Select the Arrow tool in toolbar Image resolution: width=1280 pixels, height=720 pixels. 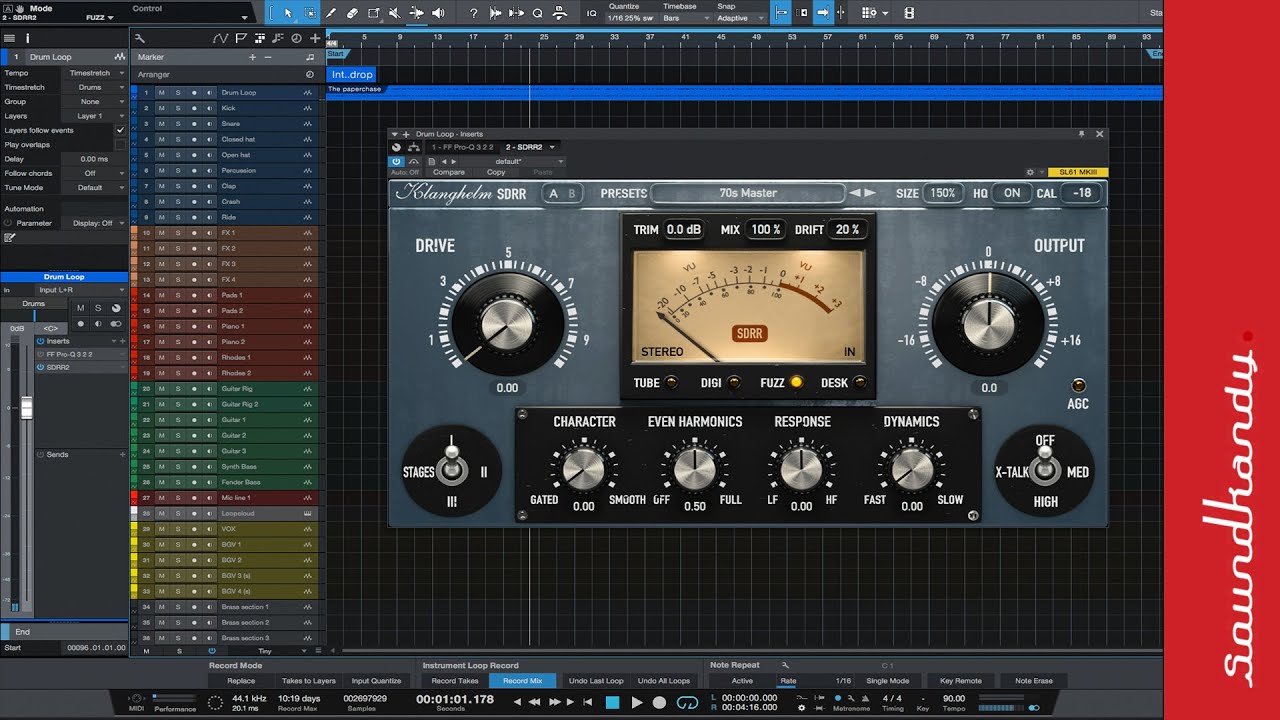[288, 13]
